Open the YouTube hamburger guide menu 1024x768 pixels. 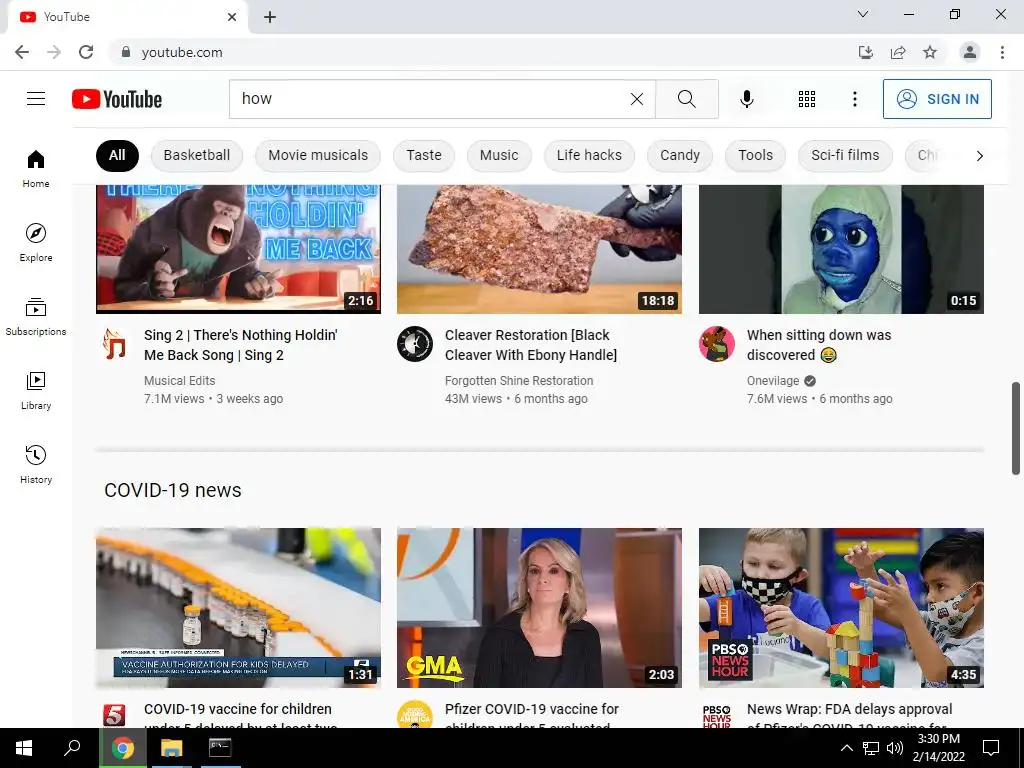36,99
